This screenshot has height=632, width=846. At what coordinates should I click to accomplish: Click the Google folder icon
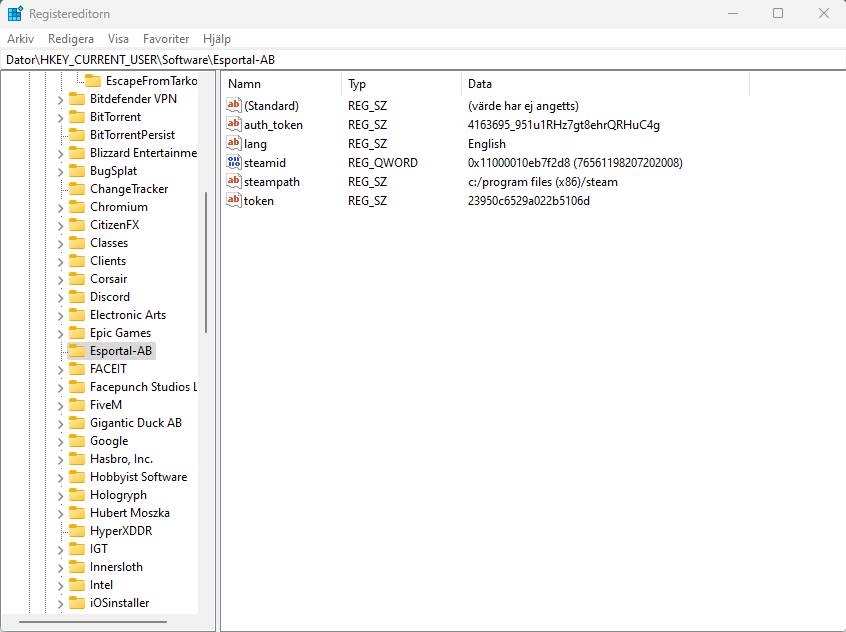(77, 441)
